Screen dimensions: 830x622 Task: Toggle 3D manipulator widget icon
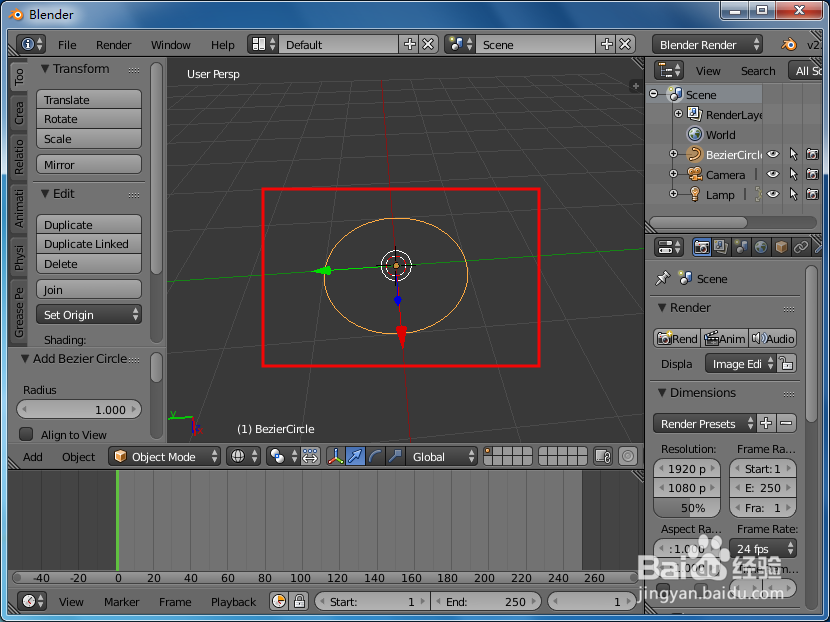[336, 456]
